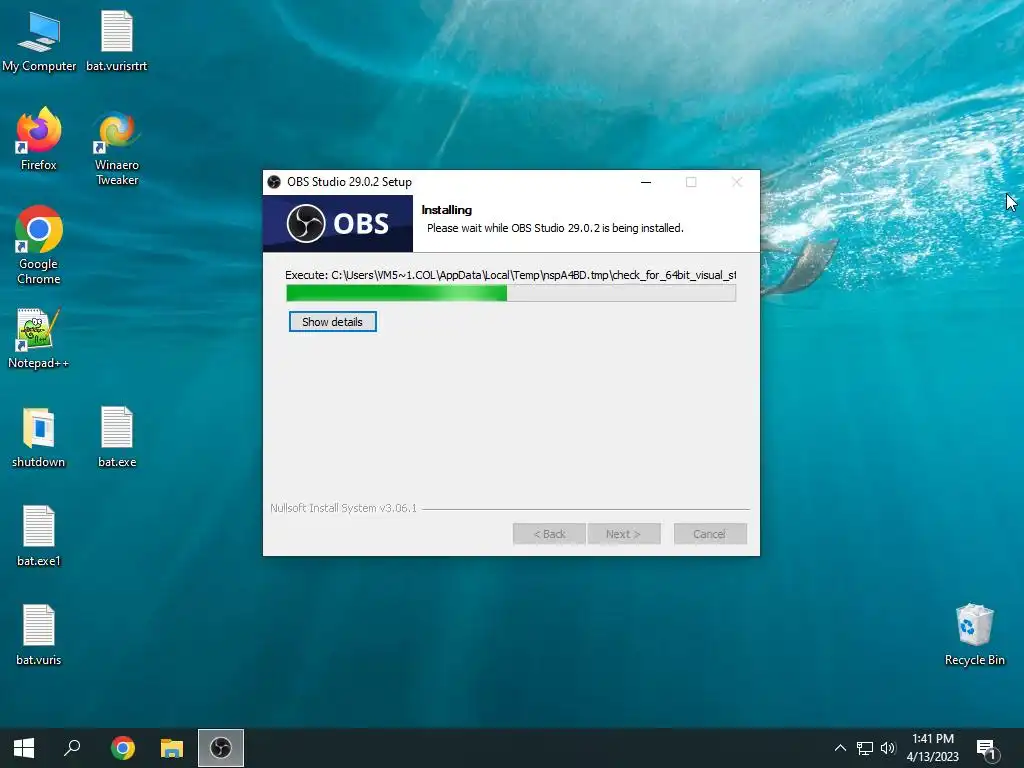
Task: Click the disabled Back button
Action: click(x=549, y=534)
